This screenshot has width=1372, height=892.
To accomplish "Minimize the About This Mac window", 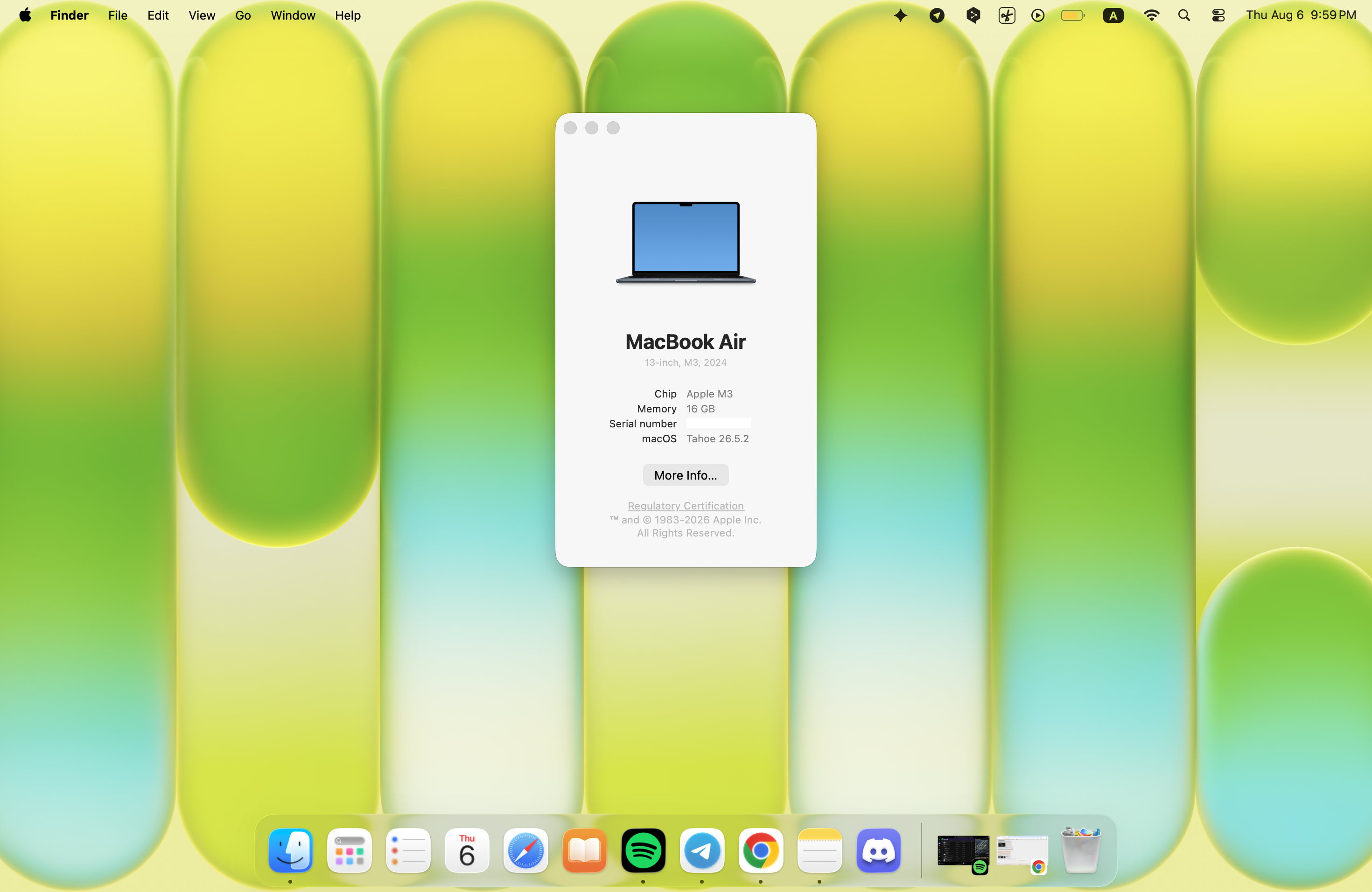I will click(x=591, y=128).
